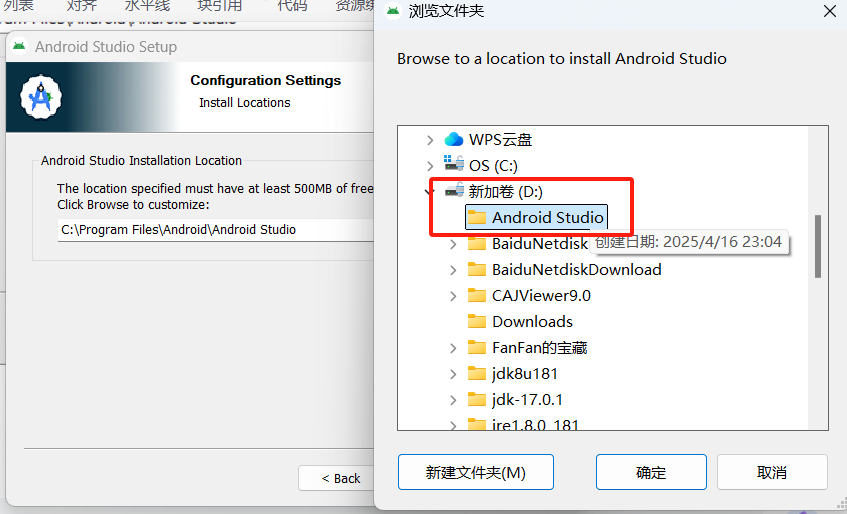The height and width of the screenshot is (514, 847).
Task: Click Android icon in 浏览文件夹 title bar
Action: [393, 11]
